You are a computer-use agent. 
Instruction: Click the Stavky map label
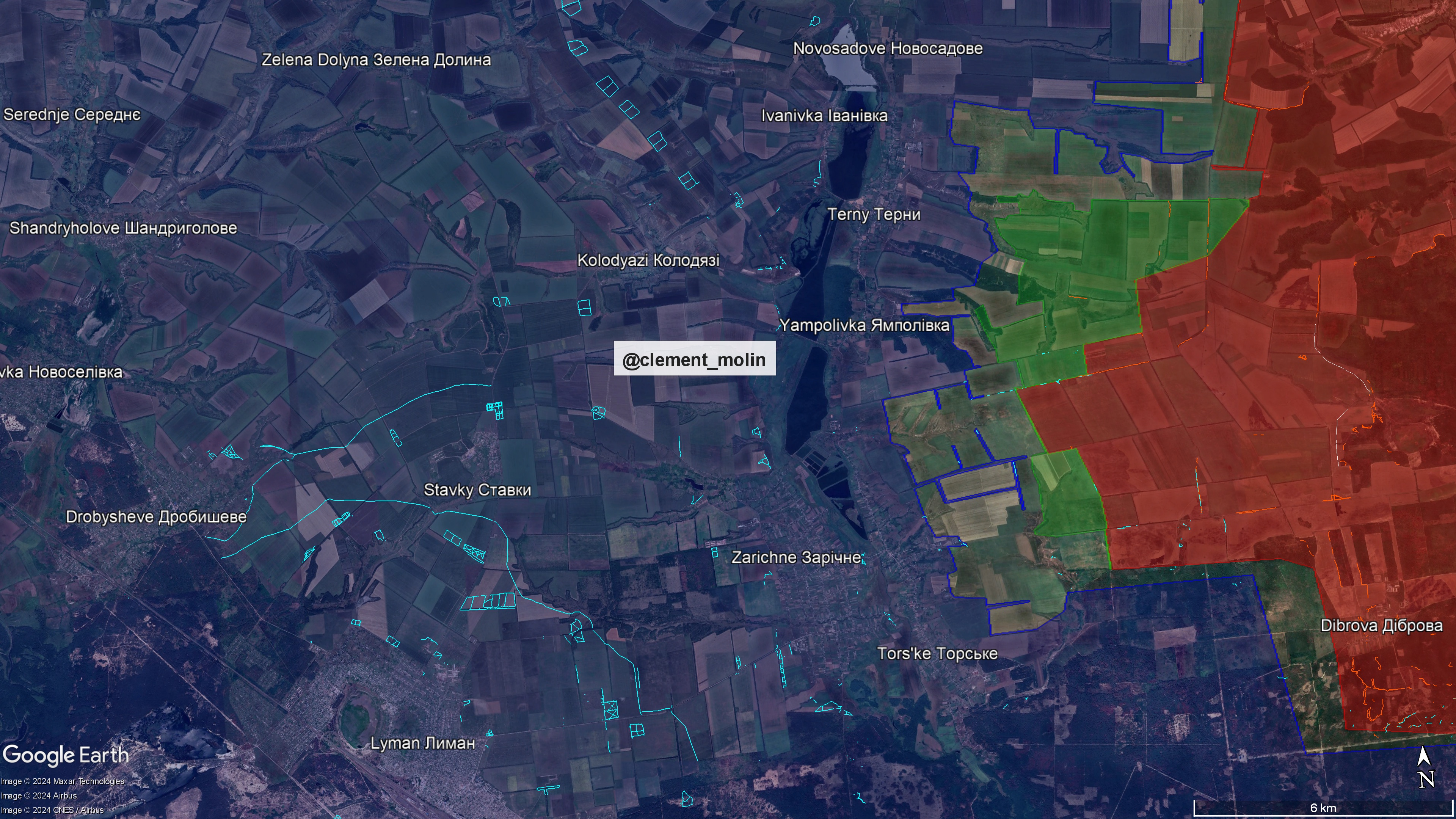tap(477, 490)
